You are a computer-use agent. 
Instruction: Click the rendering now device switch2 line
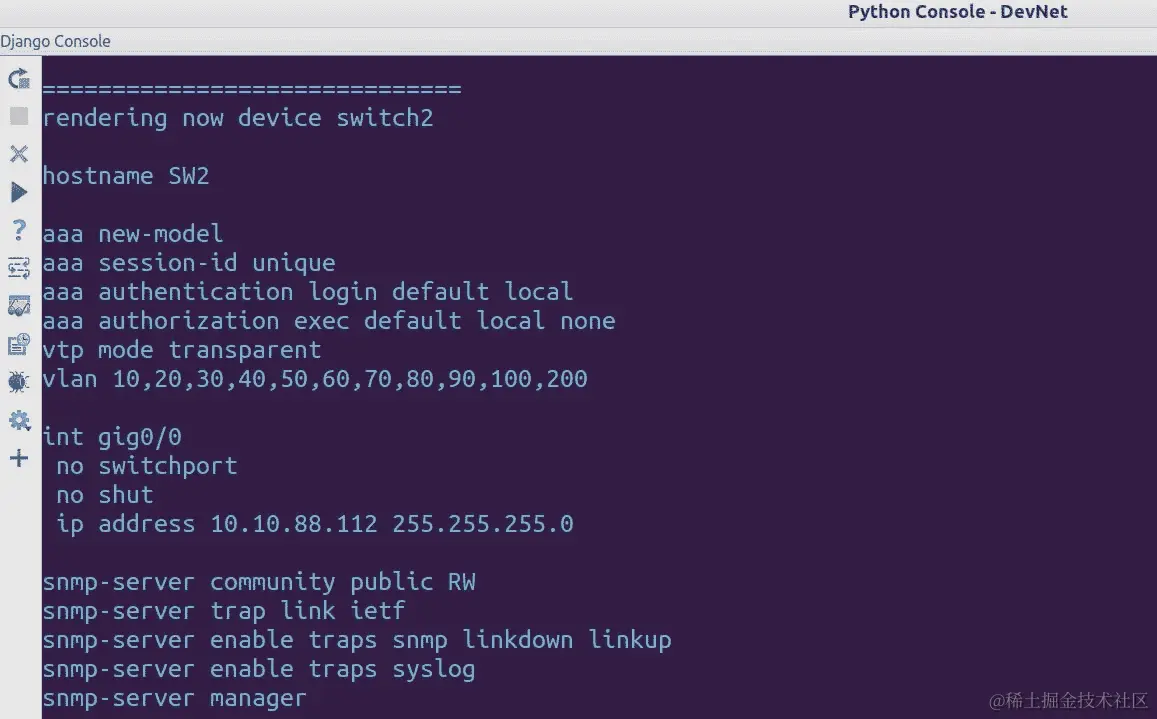pos(238,118)
